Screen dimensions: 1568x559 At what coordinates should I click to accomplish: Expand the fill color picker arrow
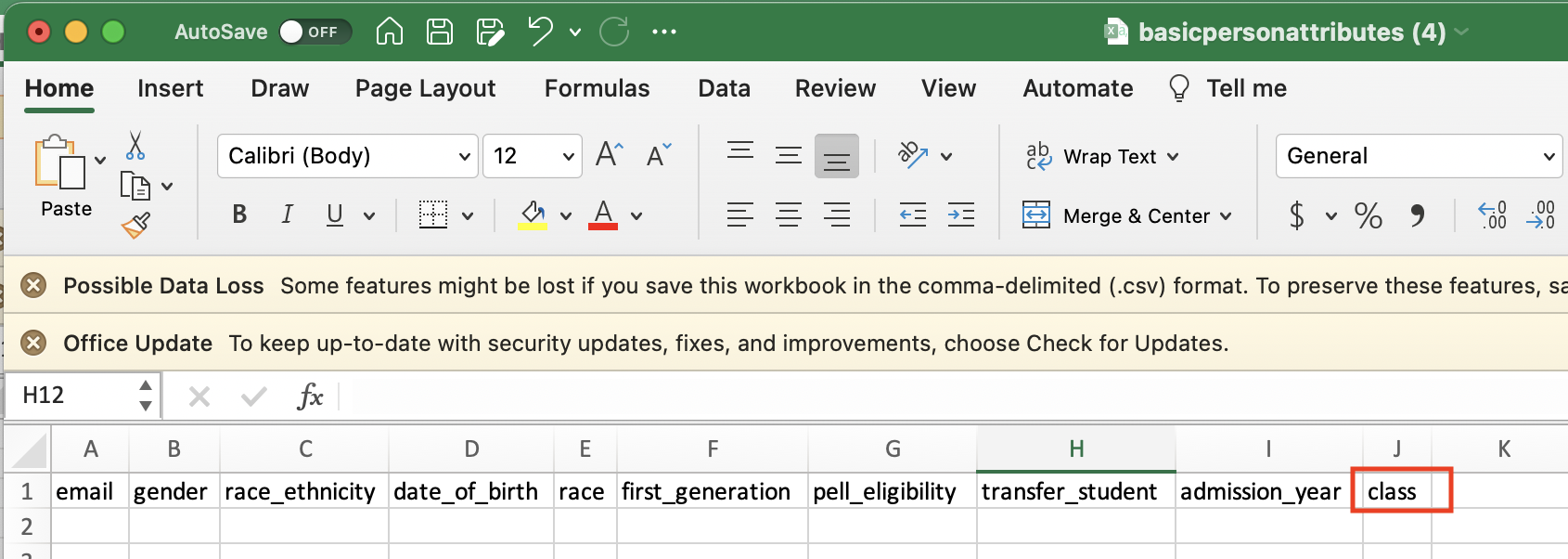[x=566, y=216]
